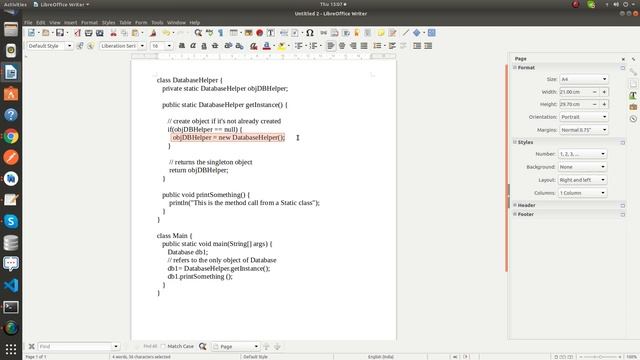Open the Columns dropdown
This screenshot has width=640, height=360.
coord(582,193)
